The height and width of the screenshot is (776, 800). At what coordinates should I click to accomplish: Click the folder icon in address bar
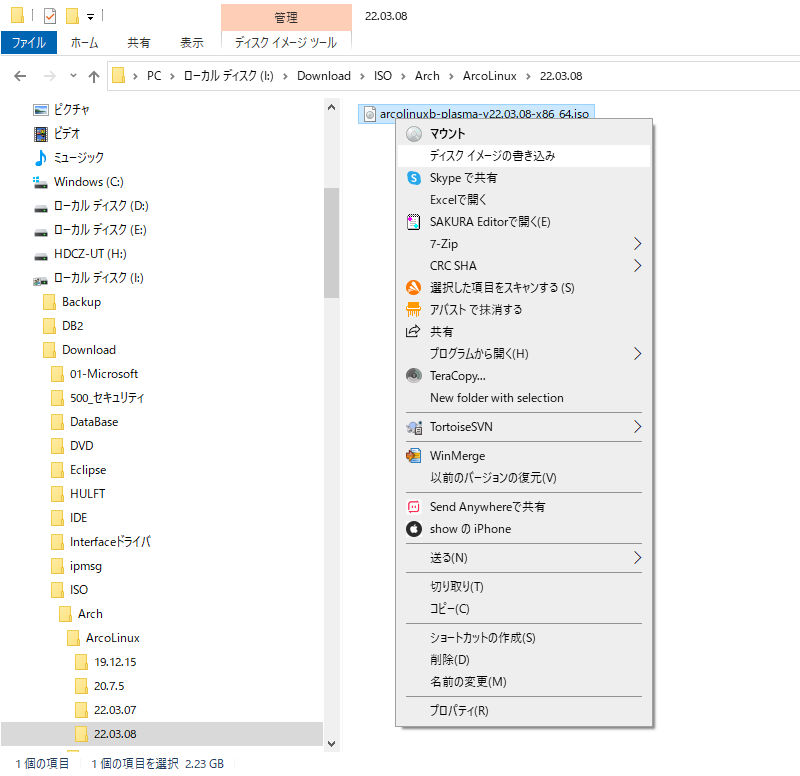[118, 76]
